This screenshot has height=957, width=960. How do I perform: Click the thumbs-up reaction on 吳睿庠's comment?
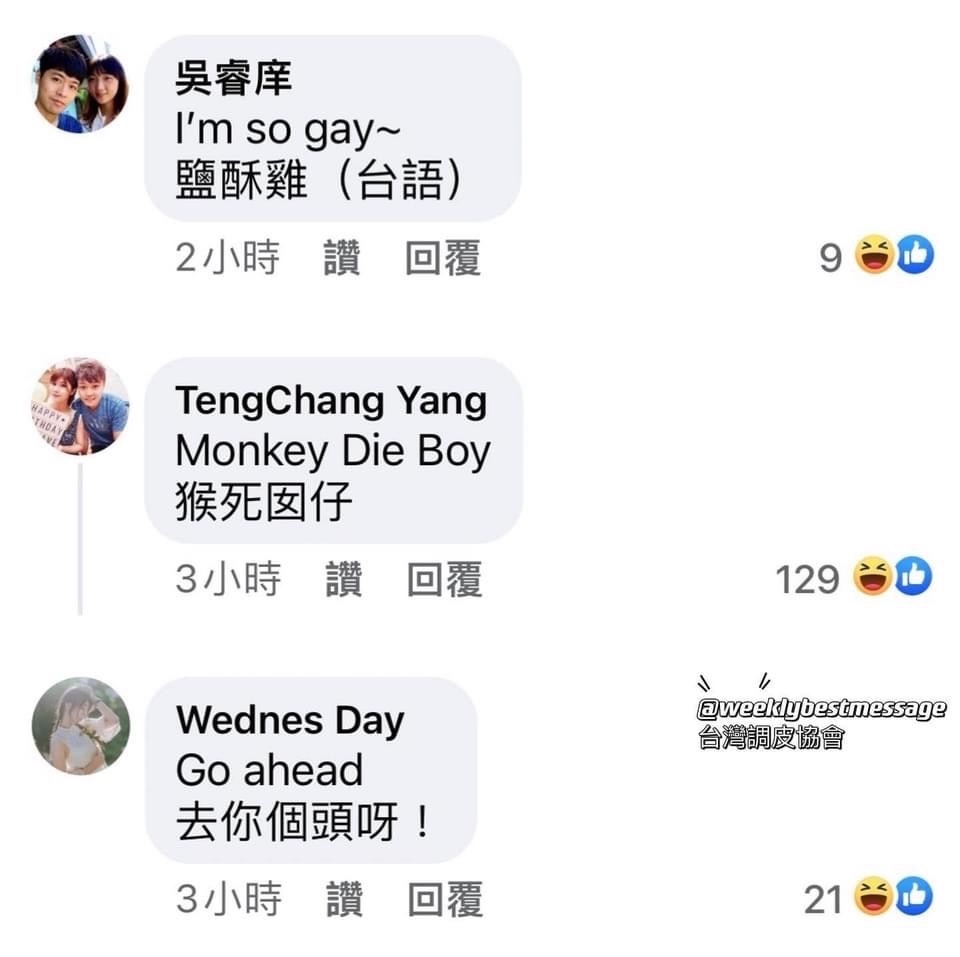(x=916, y=254)
